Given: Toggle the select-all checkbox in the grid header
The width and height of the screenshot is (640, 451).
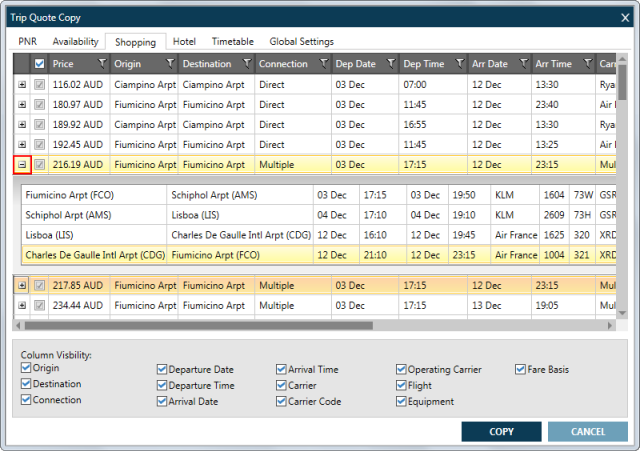Looking at the screenshot, I should tap(40, 64).
